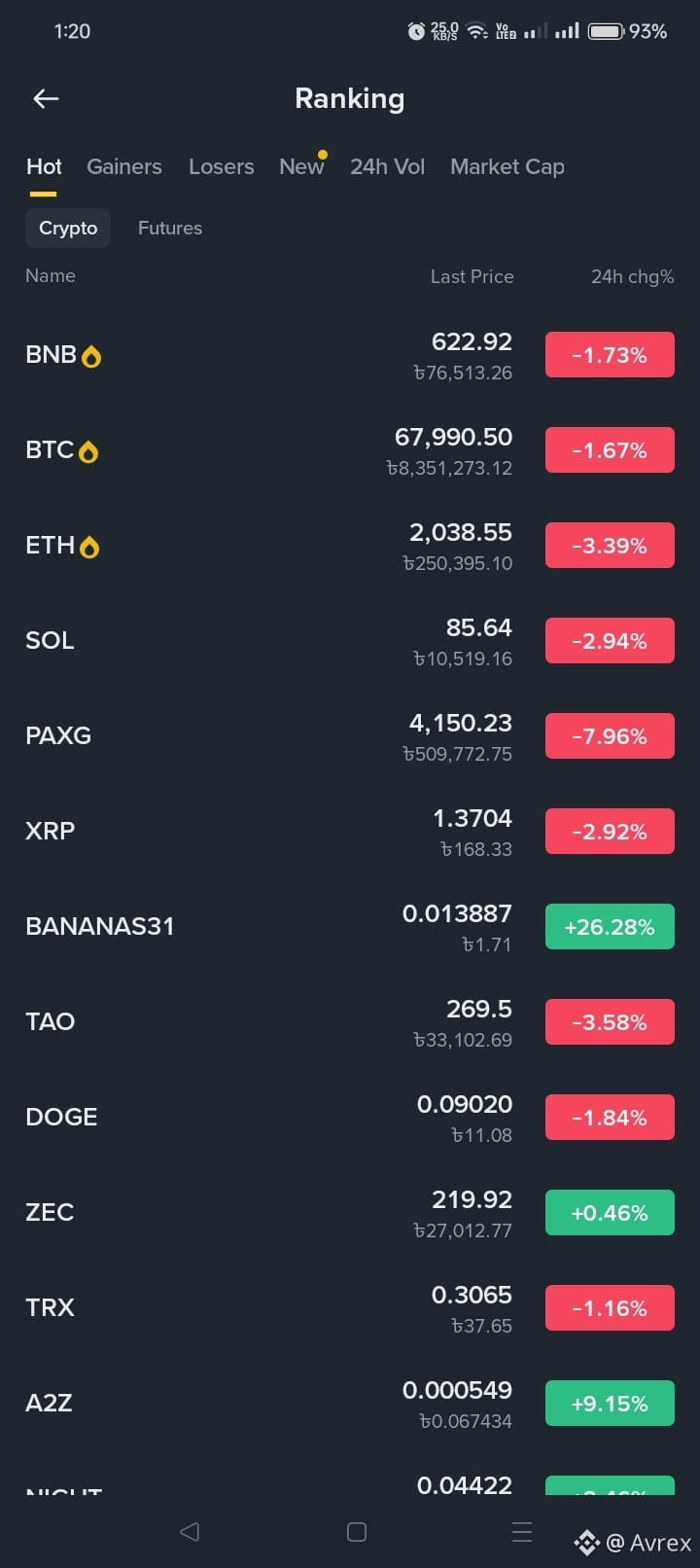Tap the flame icon next to BNB
Screen dimensions: 700x1568
click(x=91, y=357)
